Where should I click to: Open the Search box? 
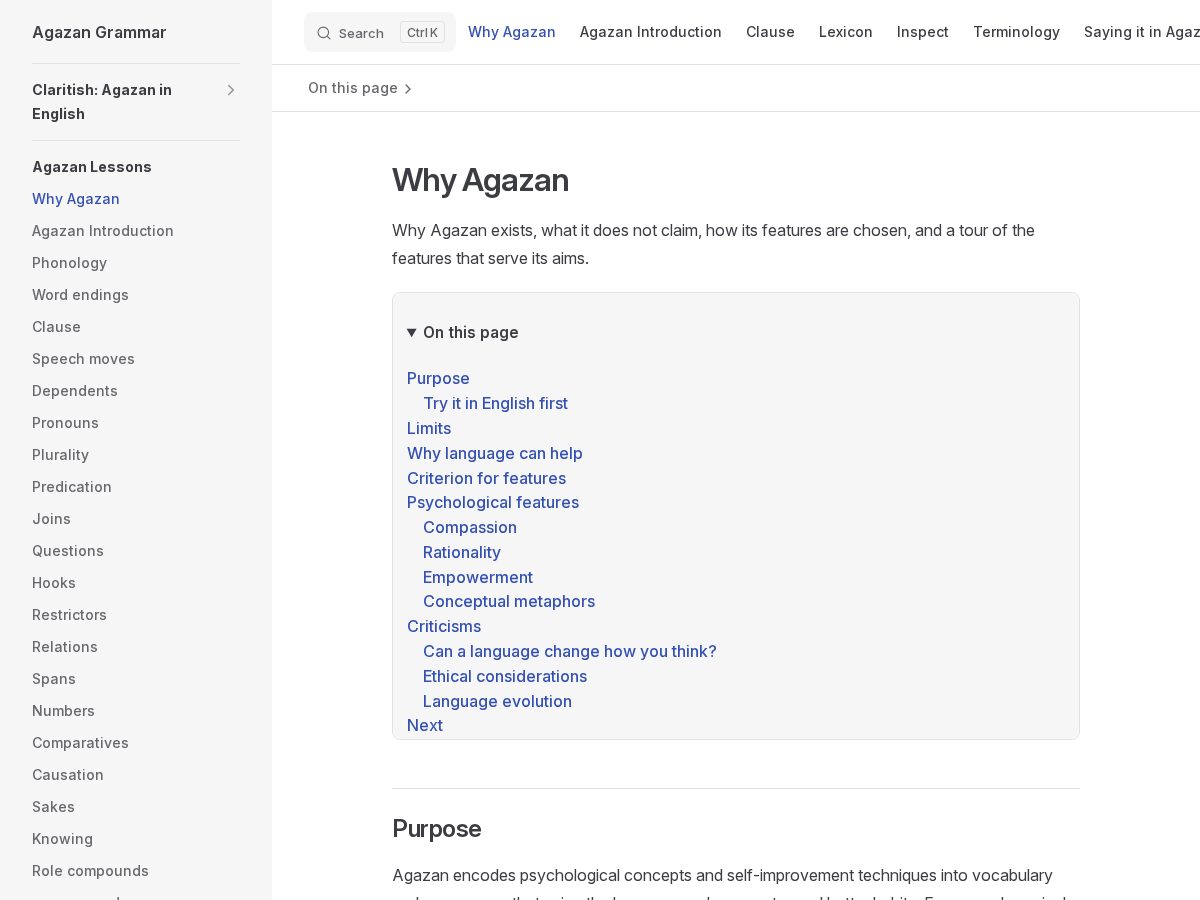tap(380, 32)
